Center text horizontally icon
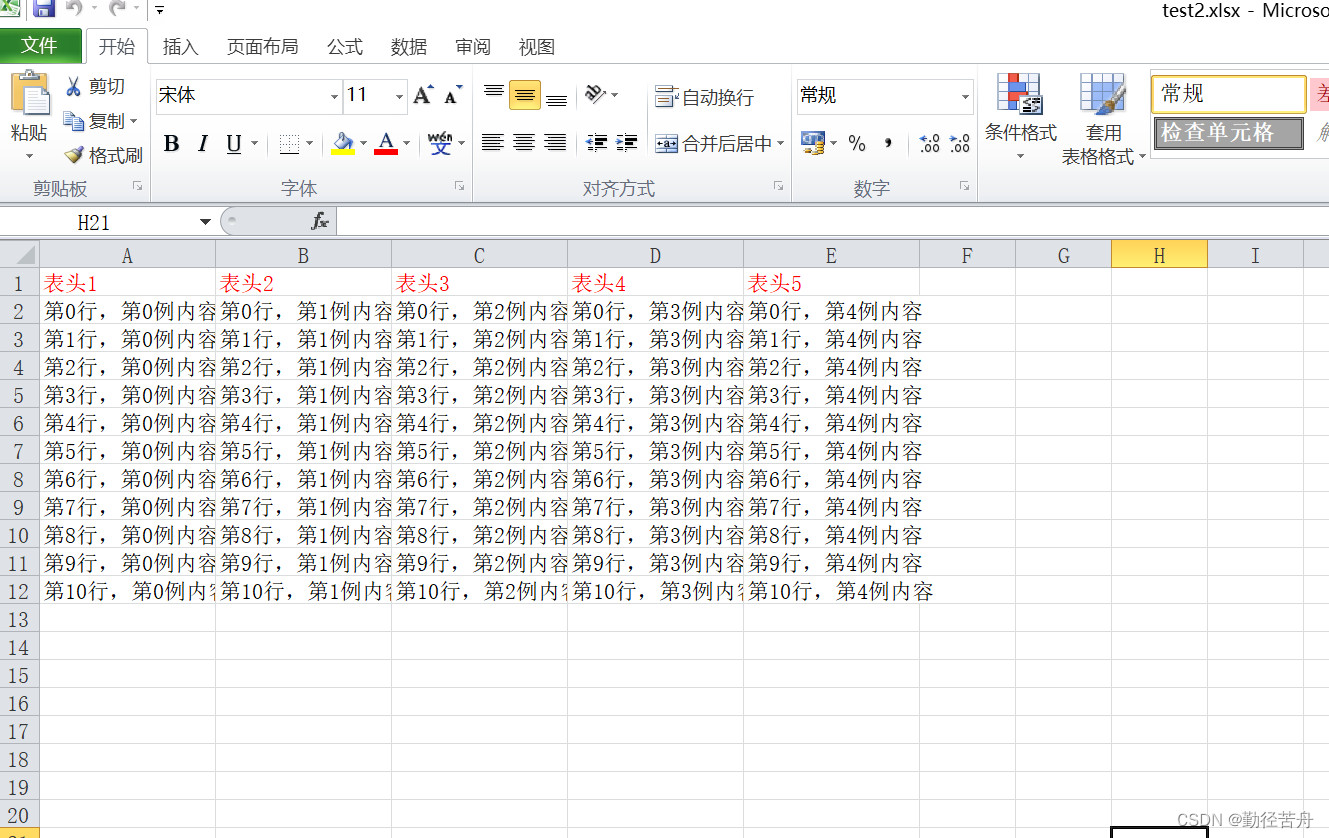 click(524, 143)
